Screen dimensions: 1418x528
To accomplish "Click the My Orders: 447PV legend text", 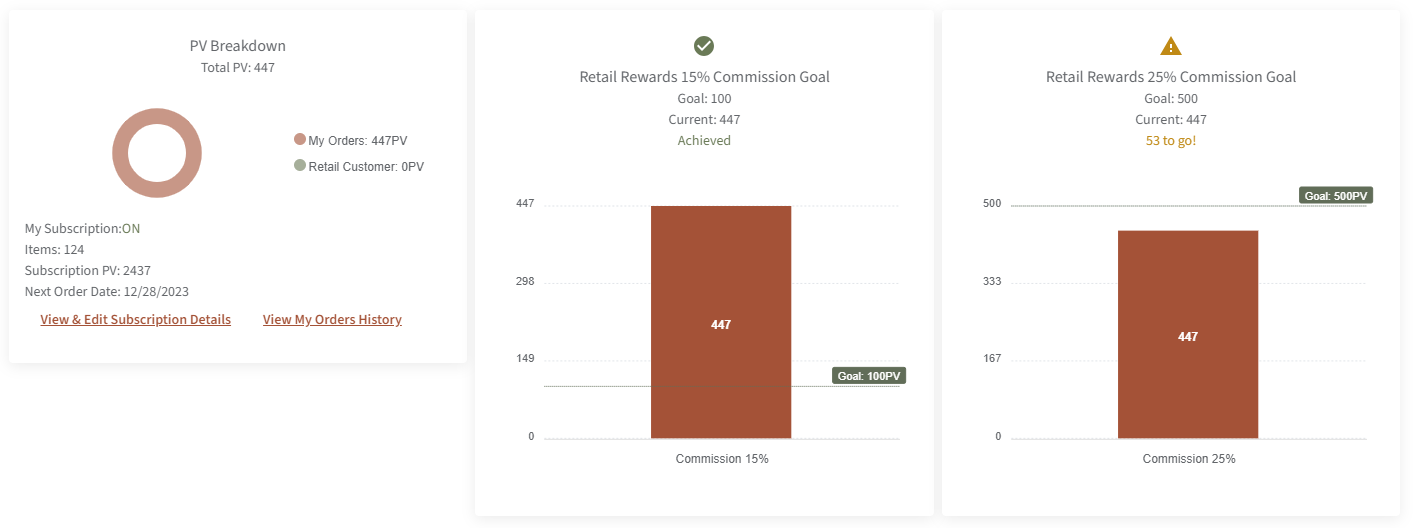I will 365,141.
